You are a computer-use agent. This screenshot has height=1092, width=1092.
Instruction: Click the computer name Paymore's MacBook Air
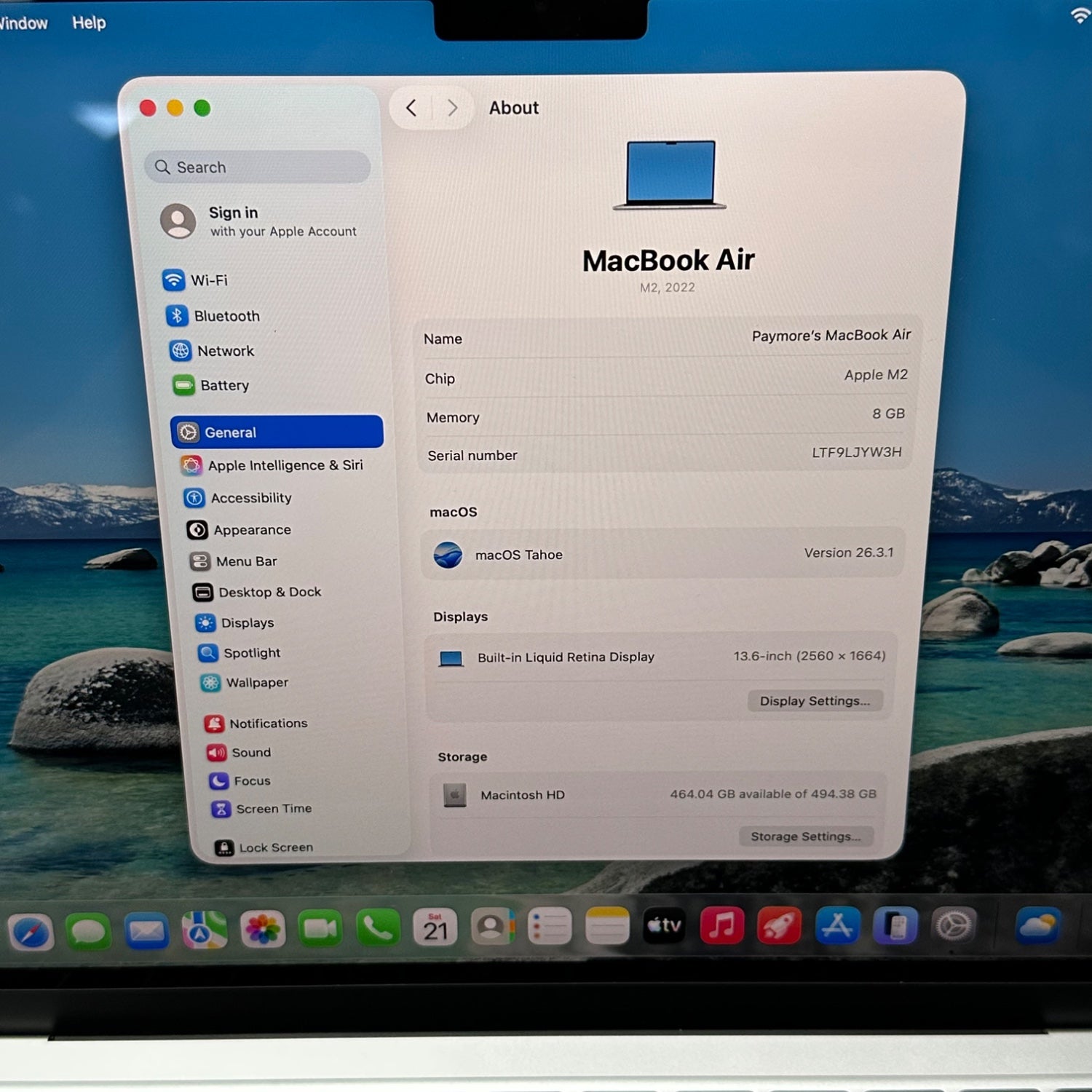[831, 336]
